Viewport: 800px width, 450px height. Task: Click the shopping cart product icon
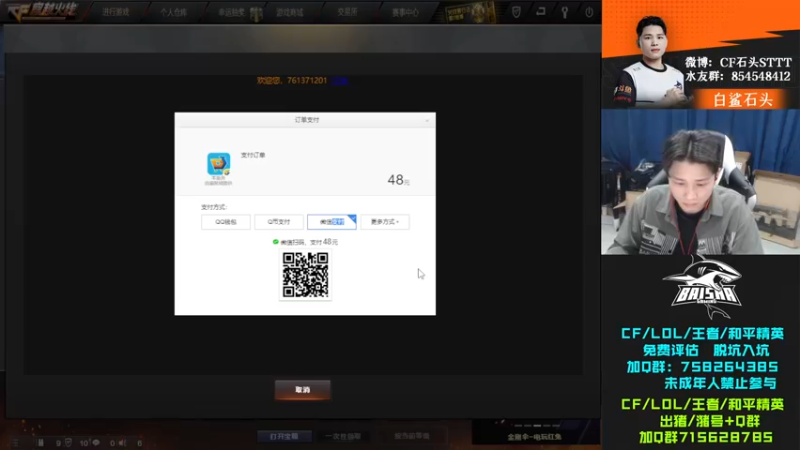tap(218, 164)
